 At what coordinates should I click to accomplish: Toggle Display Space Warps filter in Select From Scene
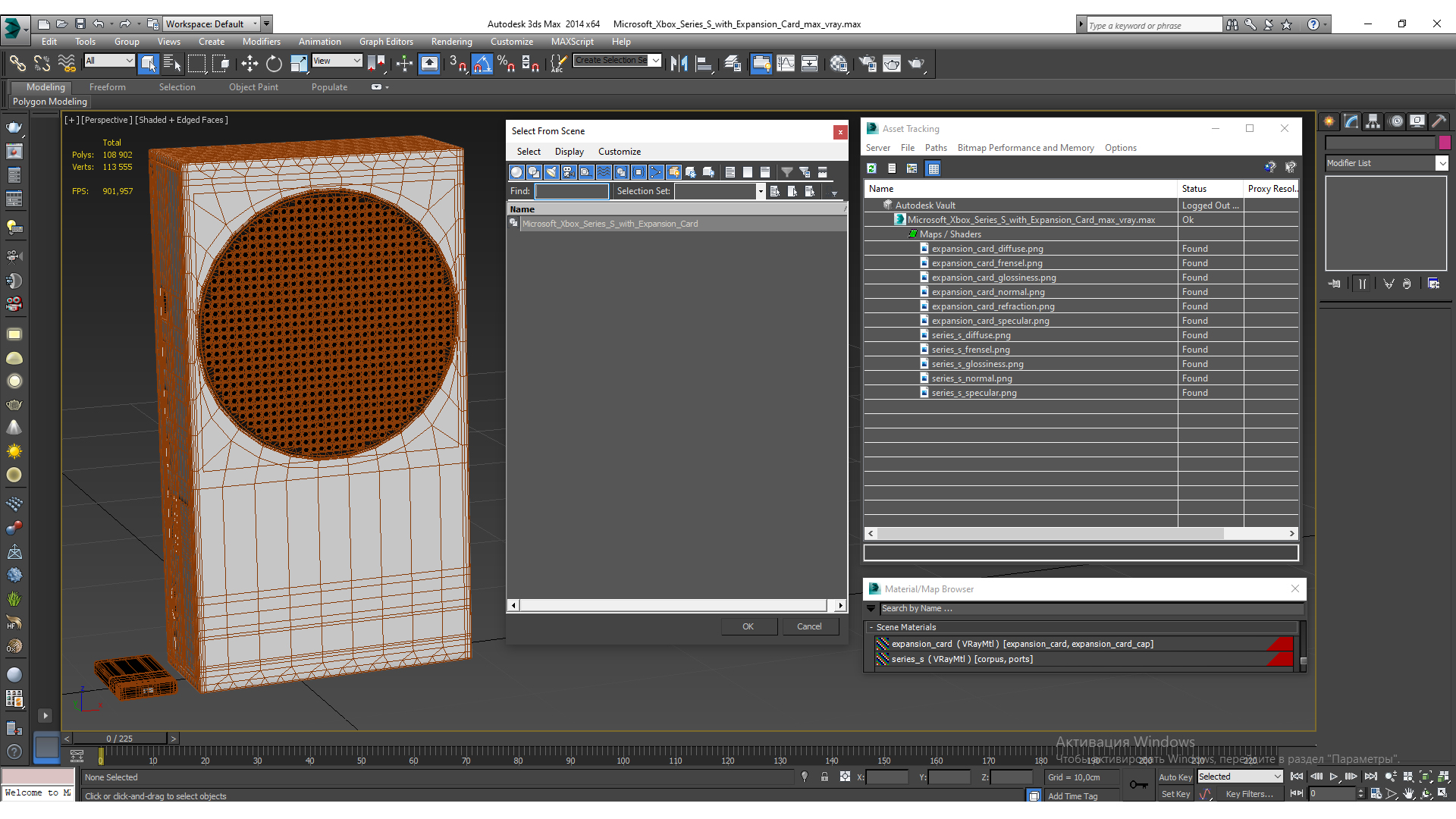pos(604,172)
